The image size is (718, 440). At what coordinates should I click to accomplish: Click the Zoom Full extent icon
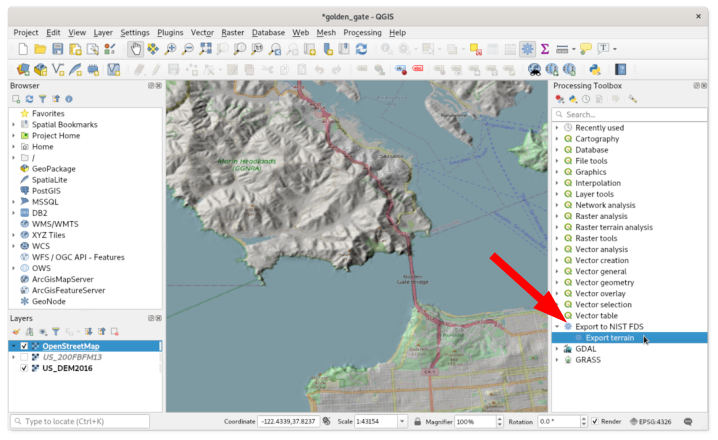[205, 49]
